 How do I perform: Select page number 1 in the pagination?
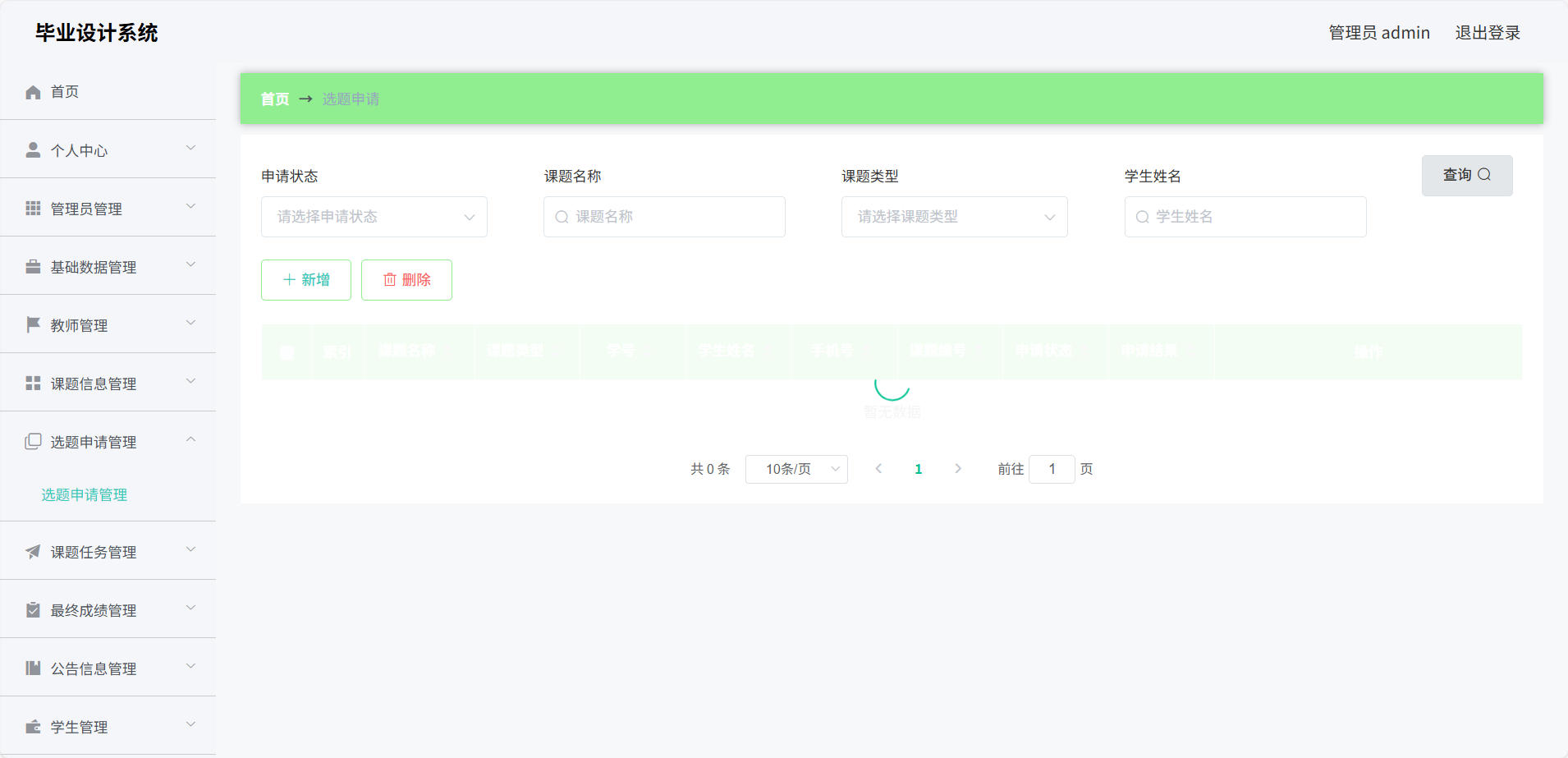918,469
